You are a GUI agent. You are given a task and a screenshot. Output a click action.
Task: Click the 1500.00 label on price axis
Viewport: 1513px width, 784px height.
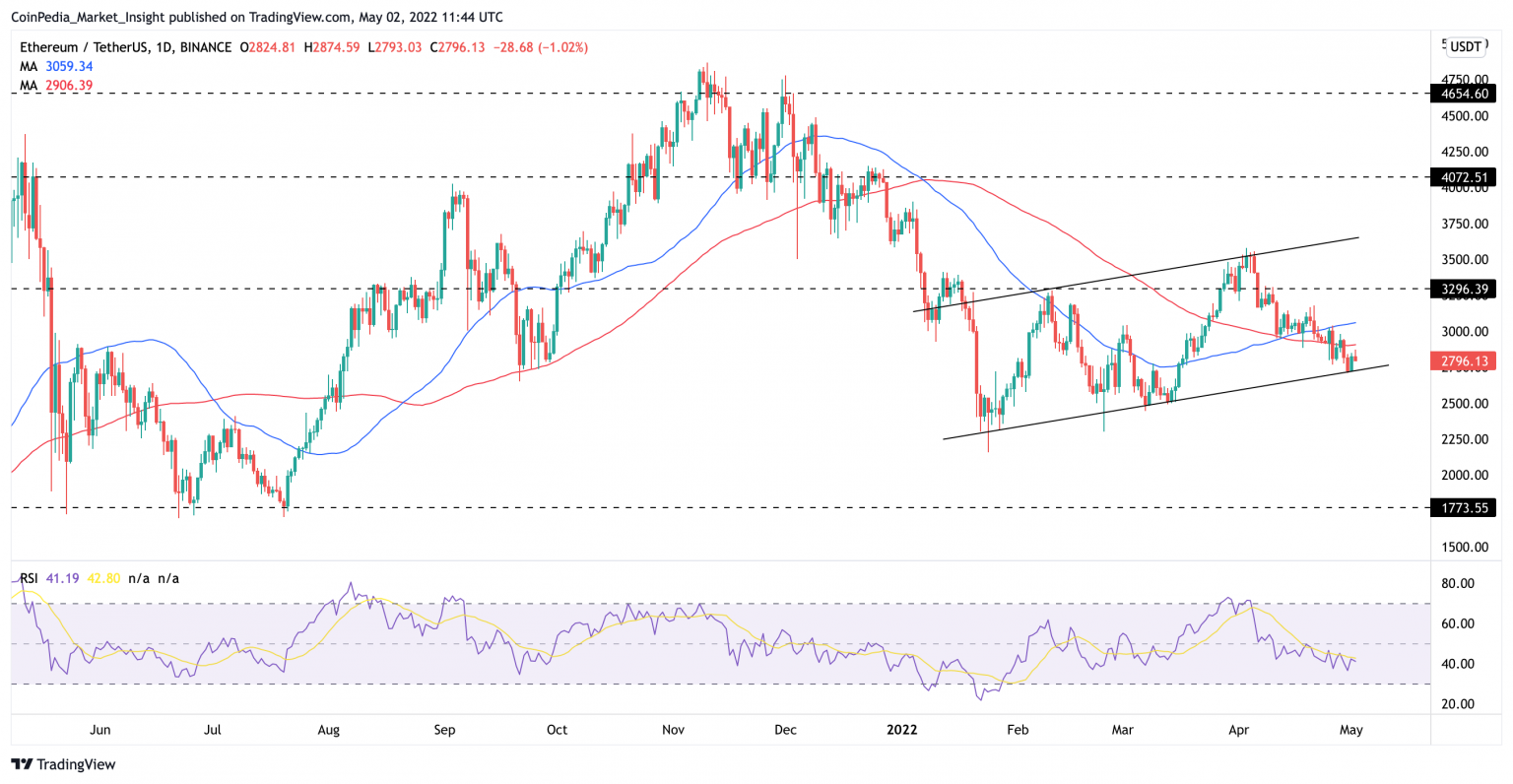click(1464, 547)
